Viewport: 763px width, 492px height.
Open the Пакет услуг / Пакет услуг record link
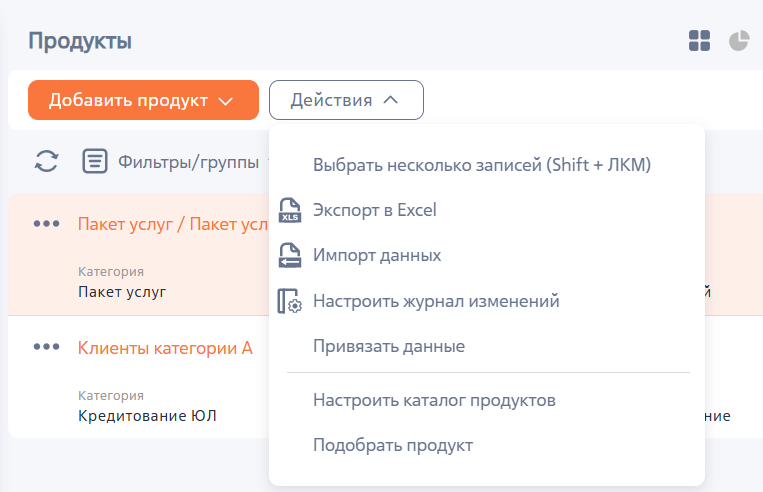pyautogui.click(x=173, y=224)
